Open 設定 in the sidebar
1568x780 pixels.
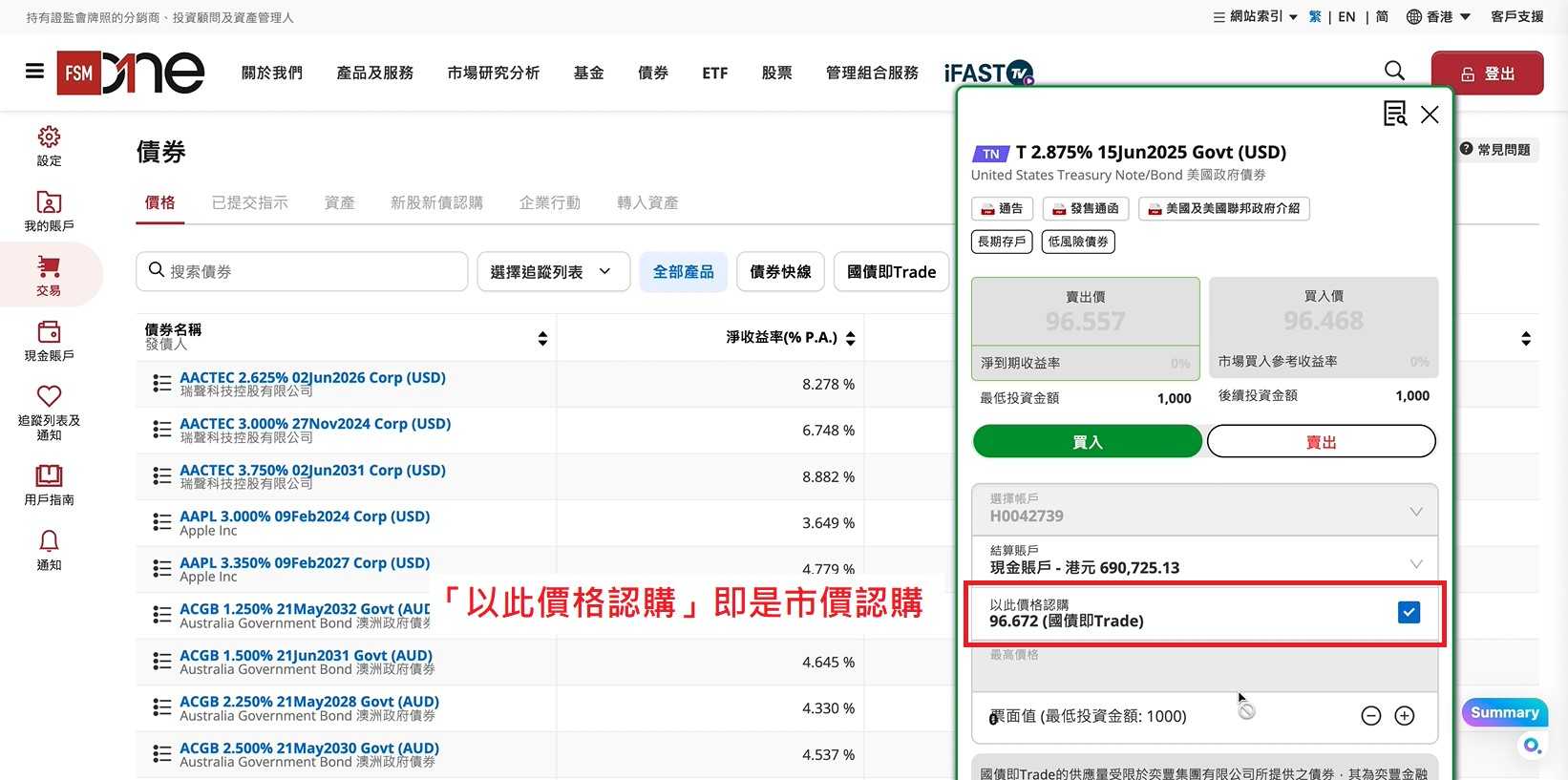pyautogui.click(x=49, y=146)
